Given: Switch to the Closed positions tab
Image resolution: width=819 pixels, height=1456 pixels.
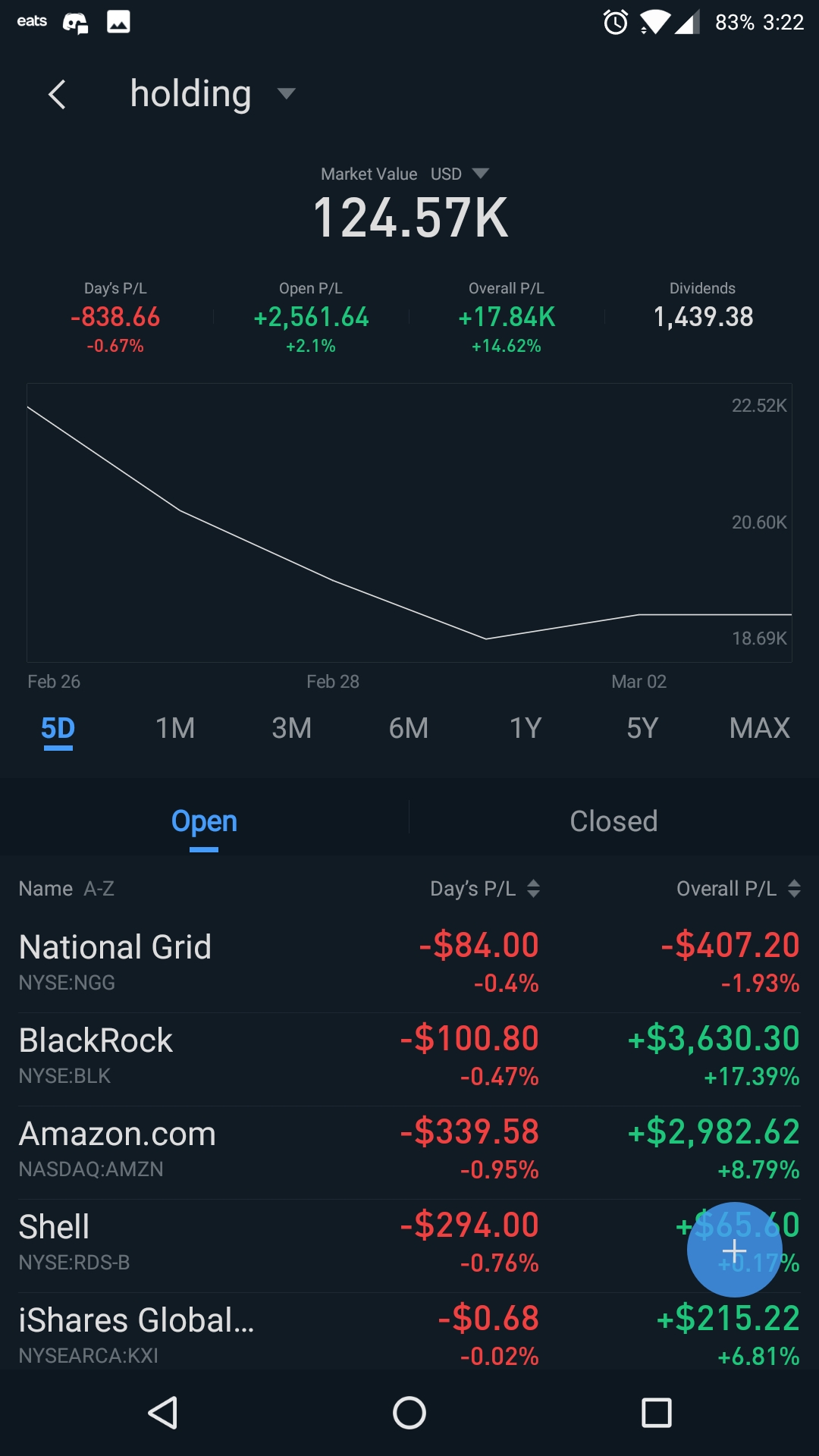Looking at the screenshot, I should tap(613, 821).
